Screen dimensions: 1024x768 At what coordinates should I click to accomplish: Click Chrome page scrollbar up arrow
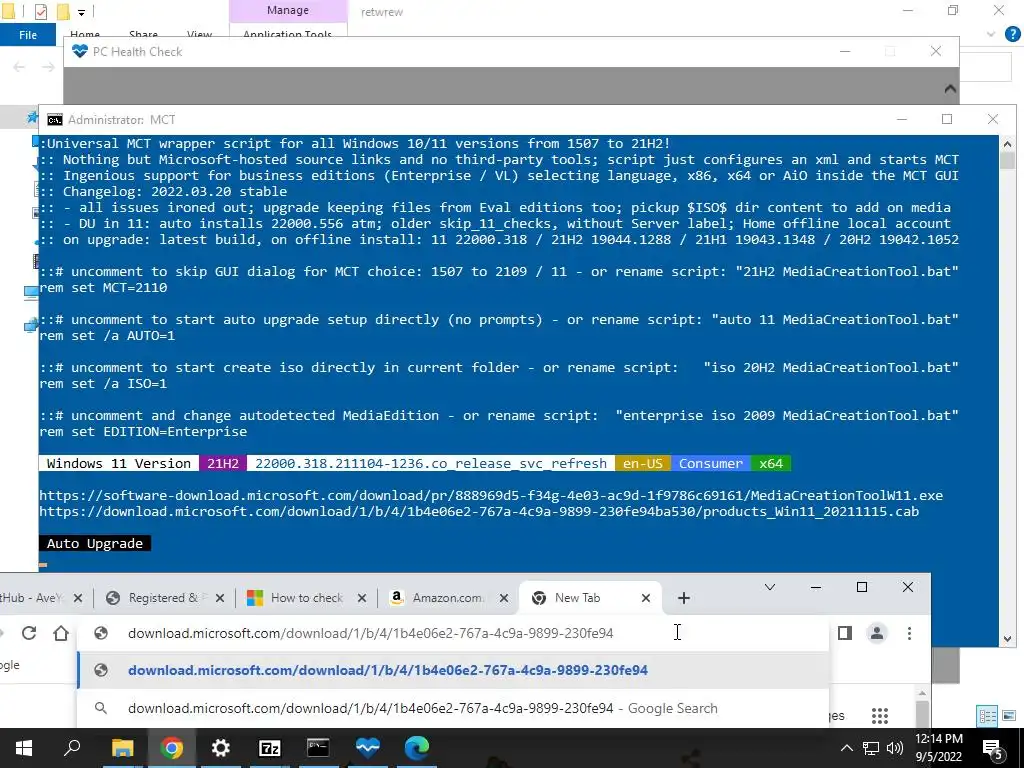[922, 694]
